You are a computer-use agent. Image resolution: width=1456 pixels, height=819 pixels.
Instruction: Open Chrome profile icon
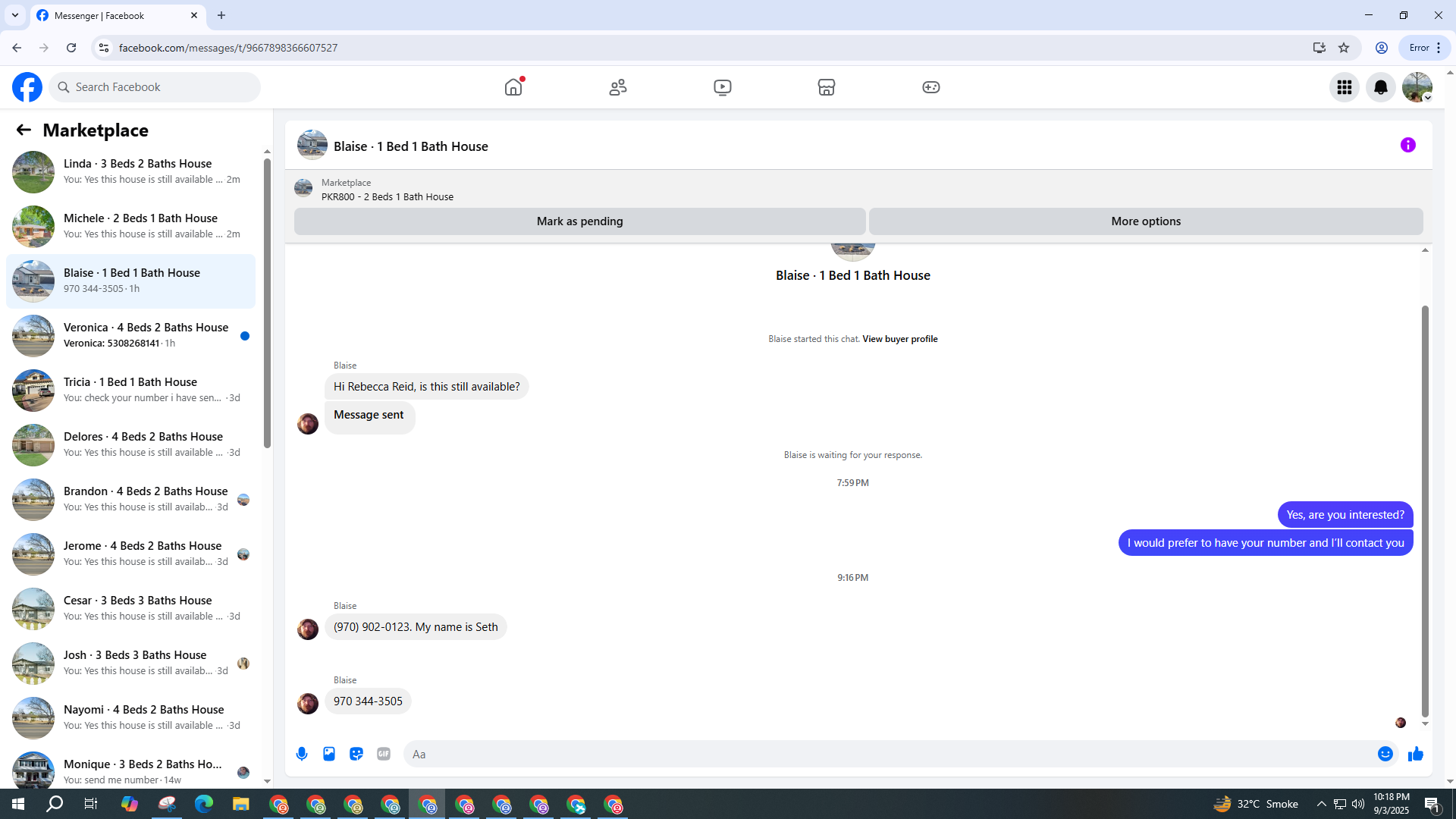(1382, 48)
